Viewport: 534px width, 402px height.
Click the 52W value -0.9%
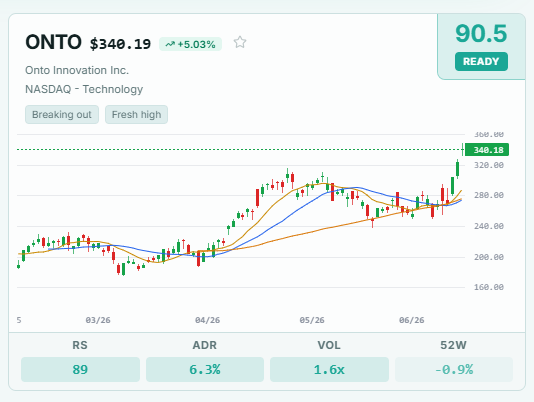point(454,369)
